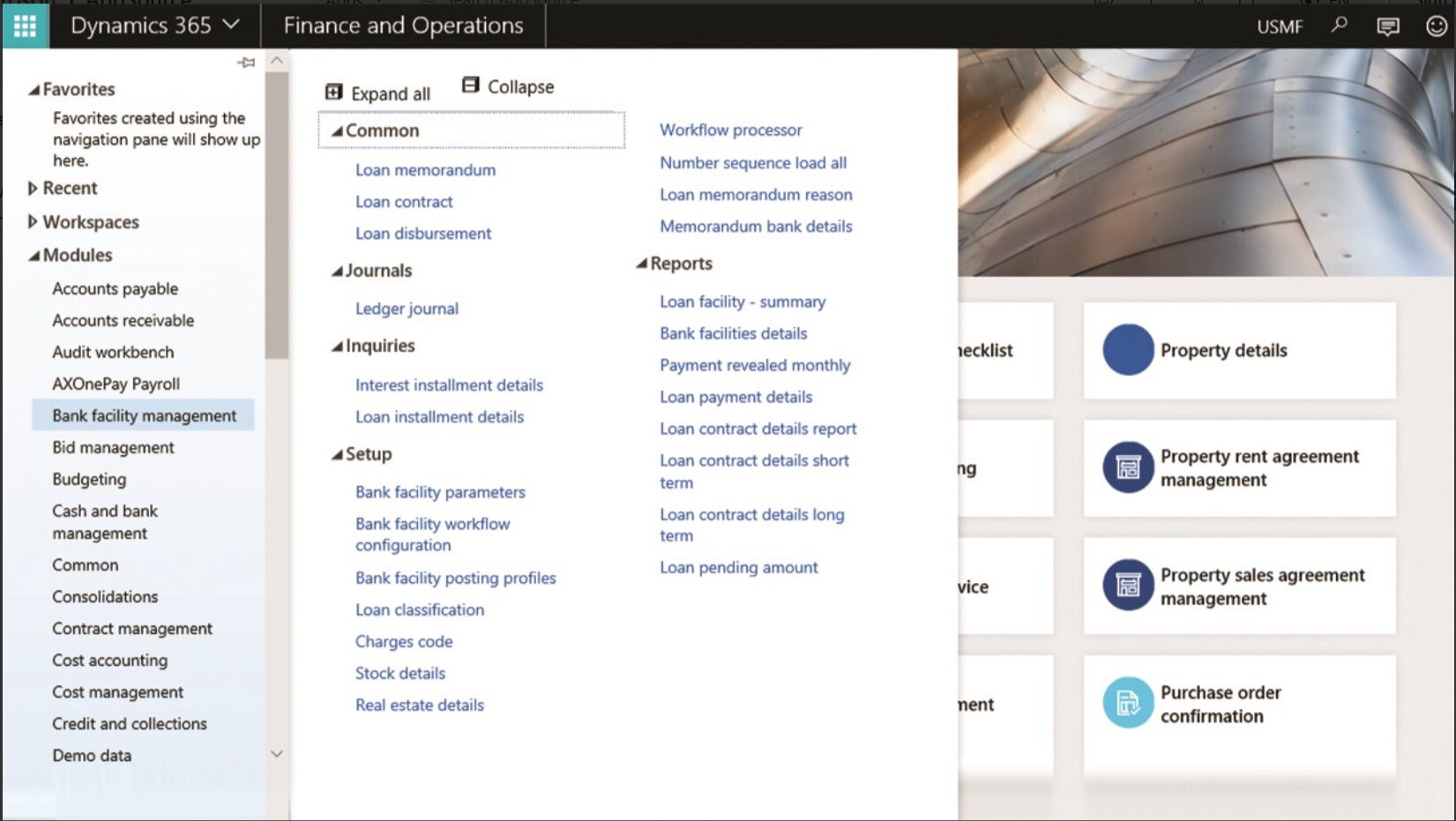The height and width of the screenshot is (821, 1456).
Task: Click the smiley feedback icon
Action: click(x=1436, y=26)
